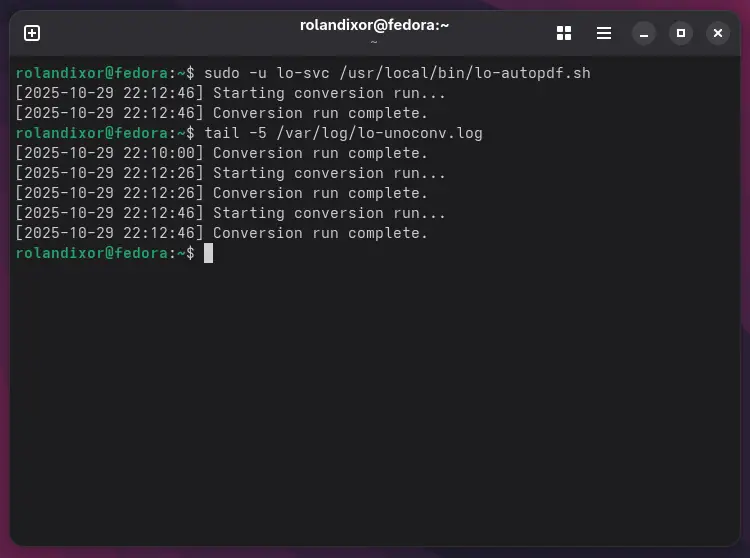Click the block cursor at the empty prompt
750x558 pixels.
(208, 253)
